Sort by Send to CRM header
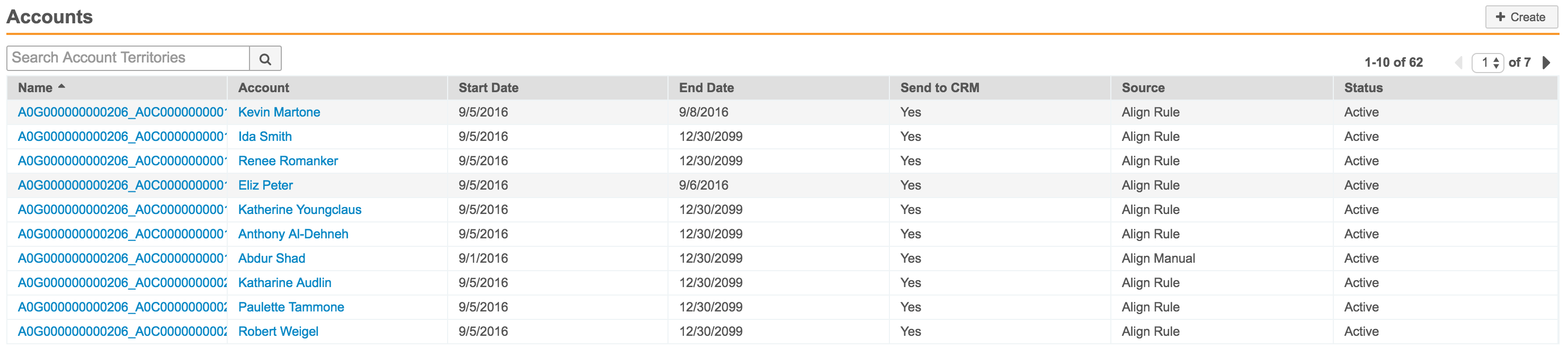 click(939, 87)
